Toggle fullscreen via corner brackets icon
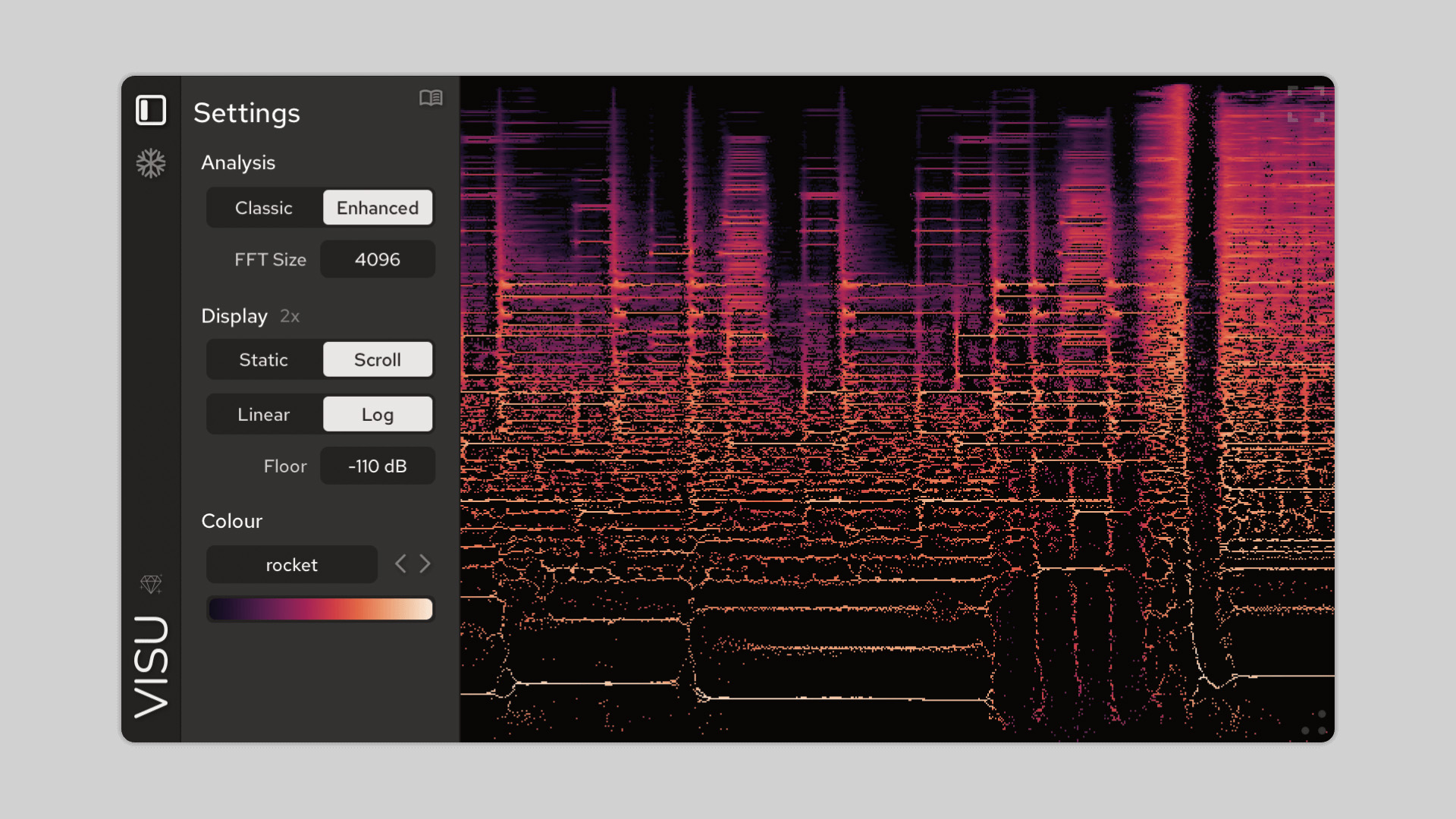1456x819 pixels. (1306, 104)
